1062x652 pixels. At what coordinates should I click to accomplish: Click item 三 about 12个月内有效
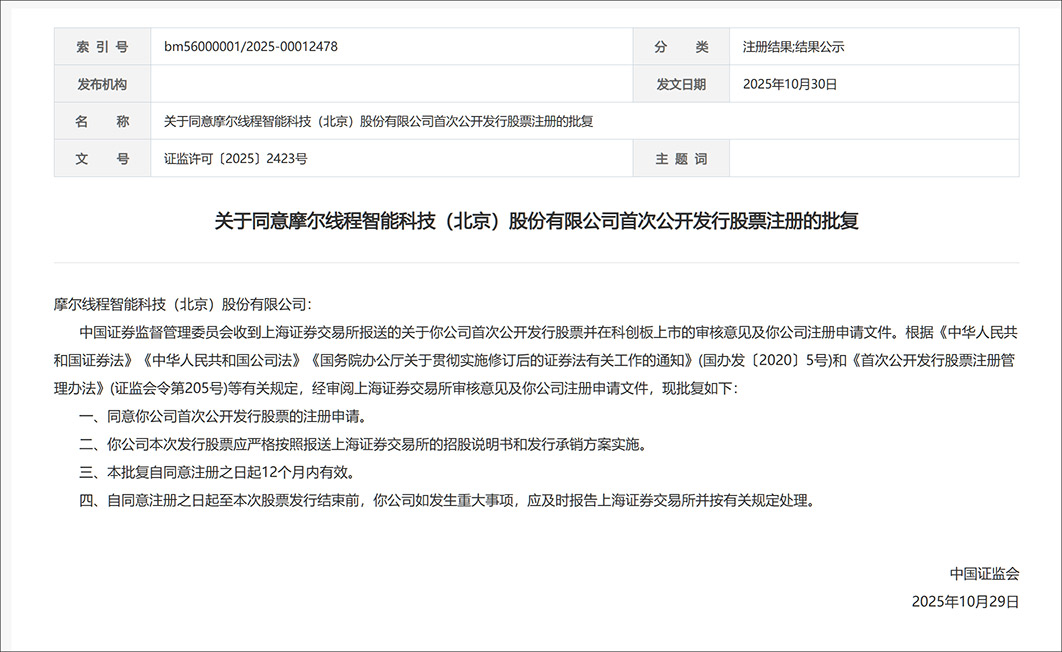pyautogui.click(x=217, y=473)
